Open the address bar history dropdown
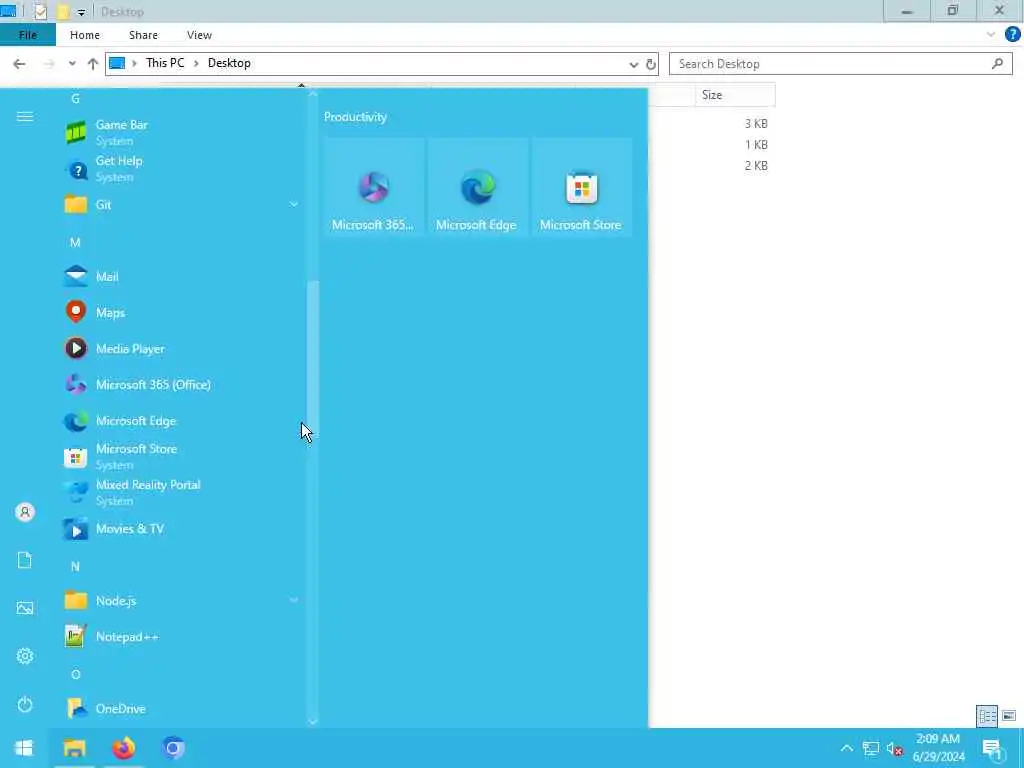The image size is (1024, 768). [x=633, y=64]
